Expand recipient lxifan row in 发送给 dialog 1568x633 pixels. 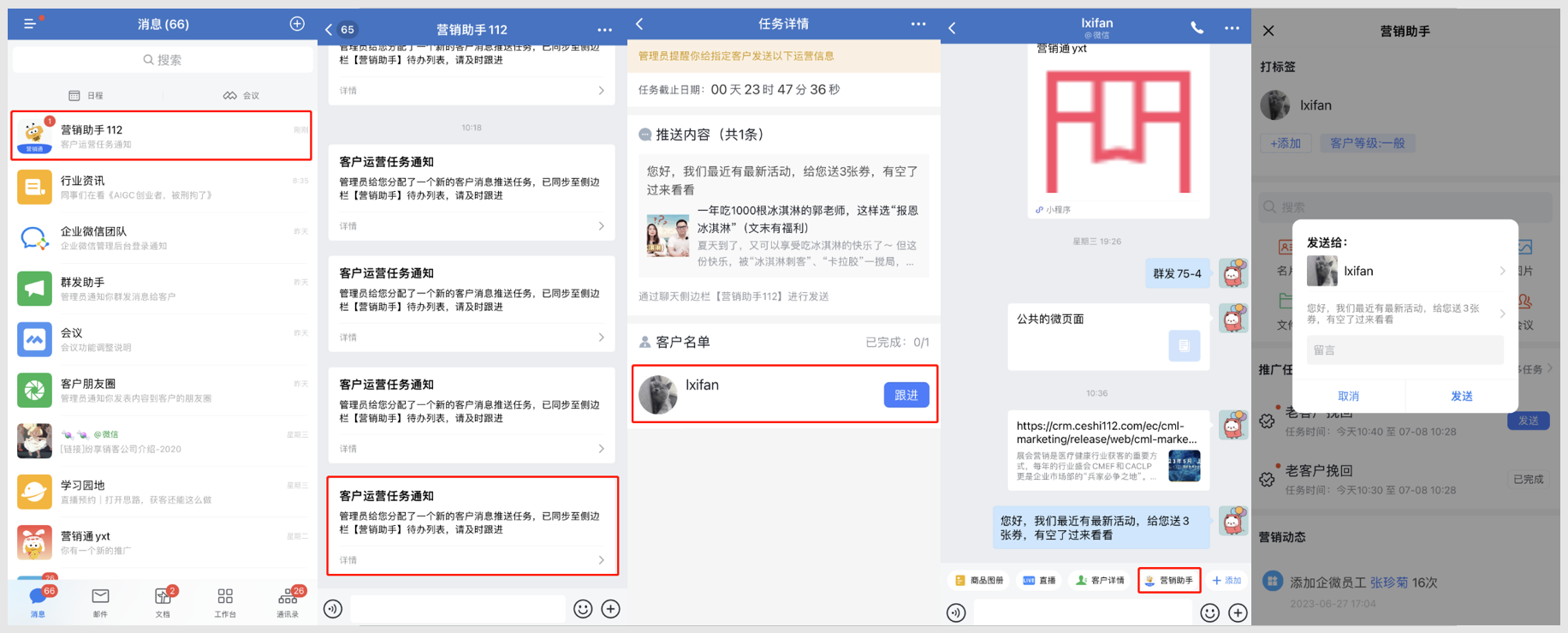point(1405,271)
